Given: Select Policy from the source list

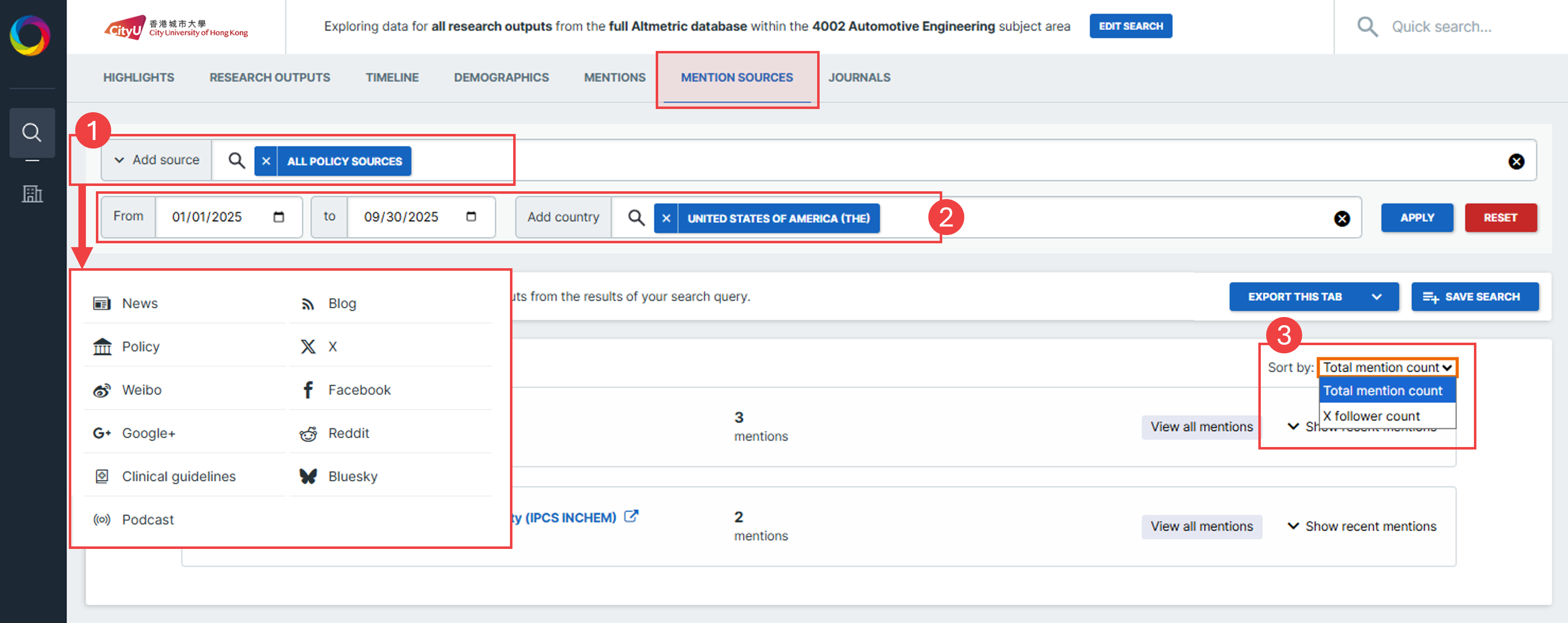Looking at the screenshot, I should click(x=141, y=347).
